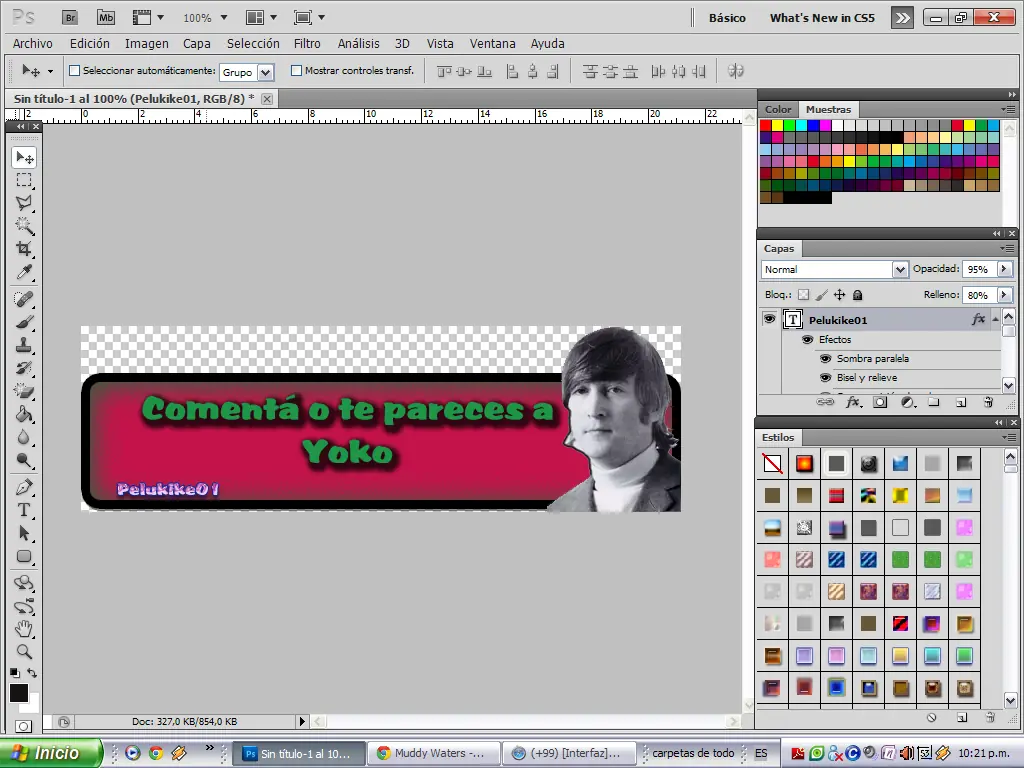Viewport: 1024px width, 768px height.
Task: Click the delete layer trash icon
Action: click(988, 402)
